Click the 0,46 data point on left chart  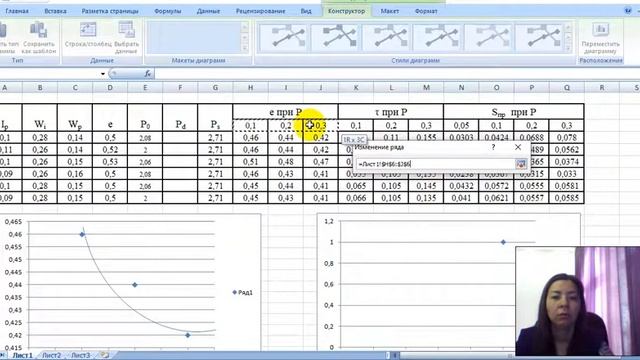(82, 234)
